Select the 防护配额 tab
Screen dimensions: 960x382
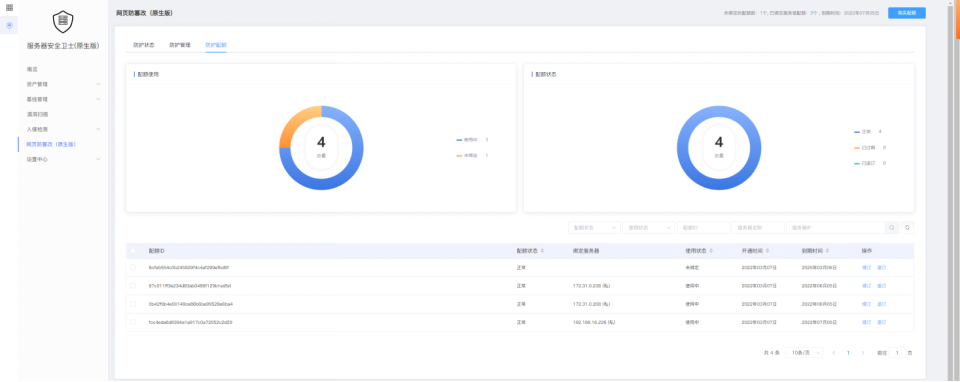(216, 45)
